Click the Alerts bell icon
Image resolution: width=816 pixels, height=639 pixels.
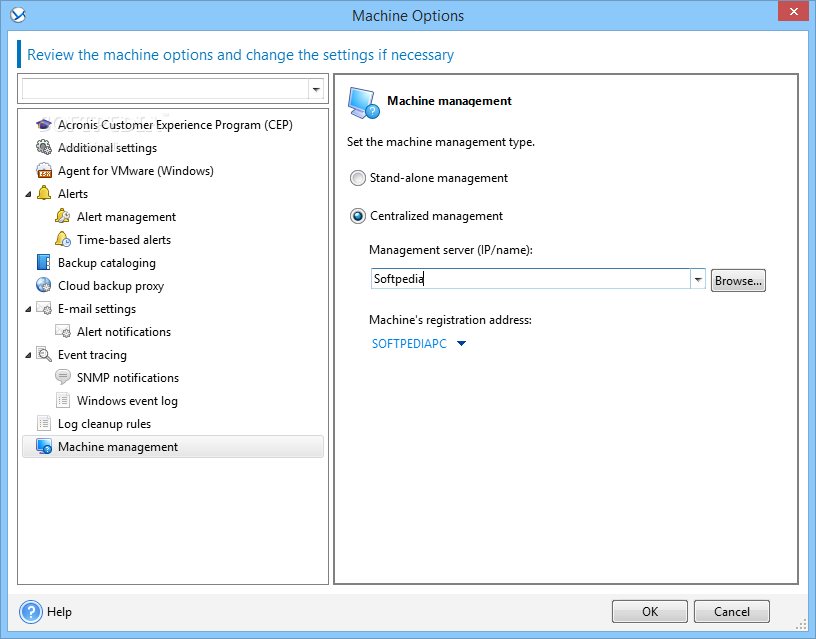44,194
